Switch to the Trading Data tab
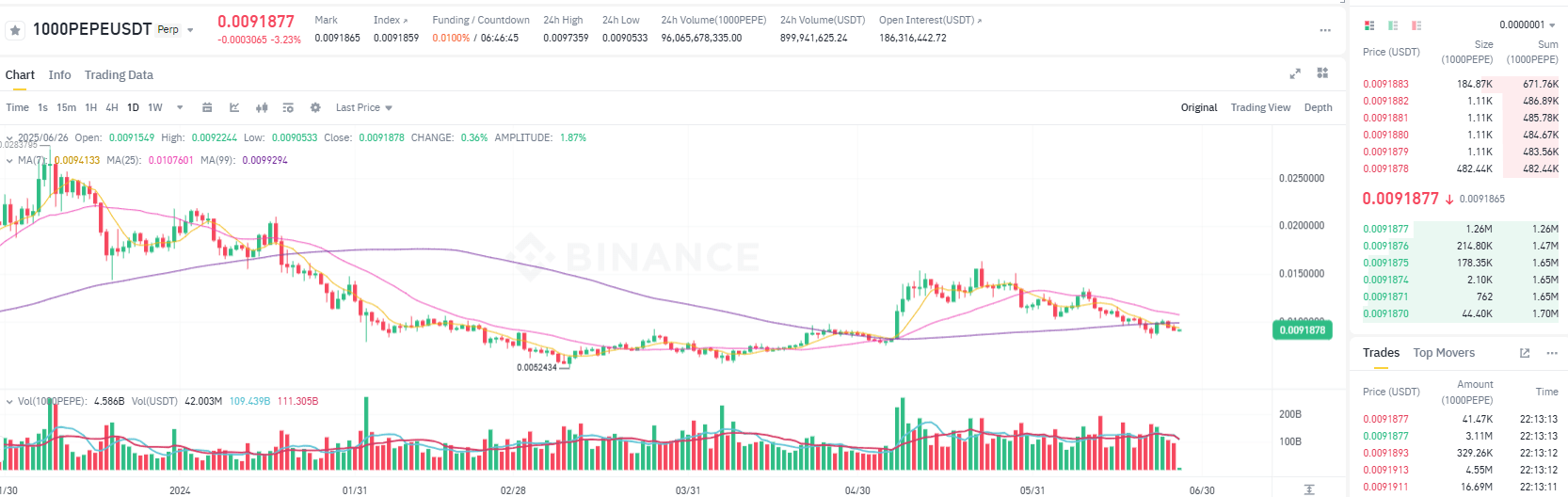 tap(119, 74)
